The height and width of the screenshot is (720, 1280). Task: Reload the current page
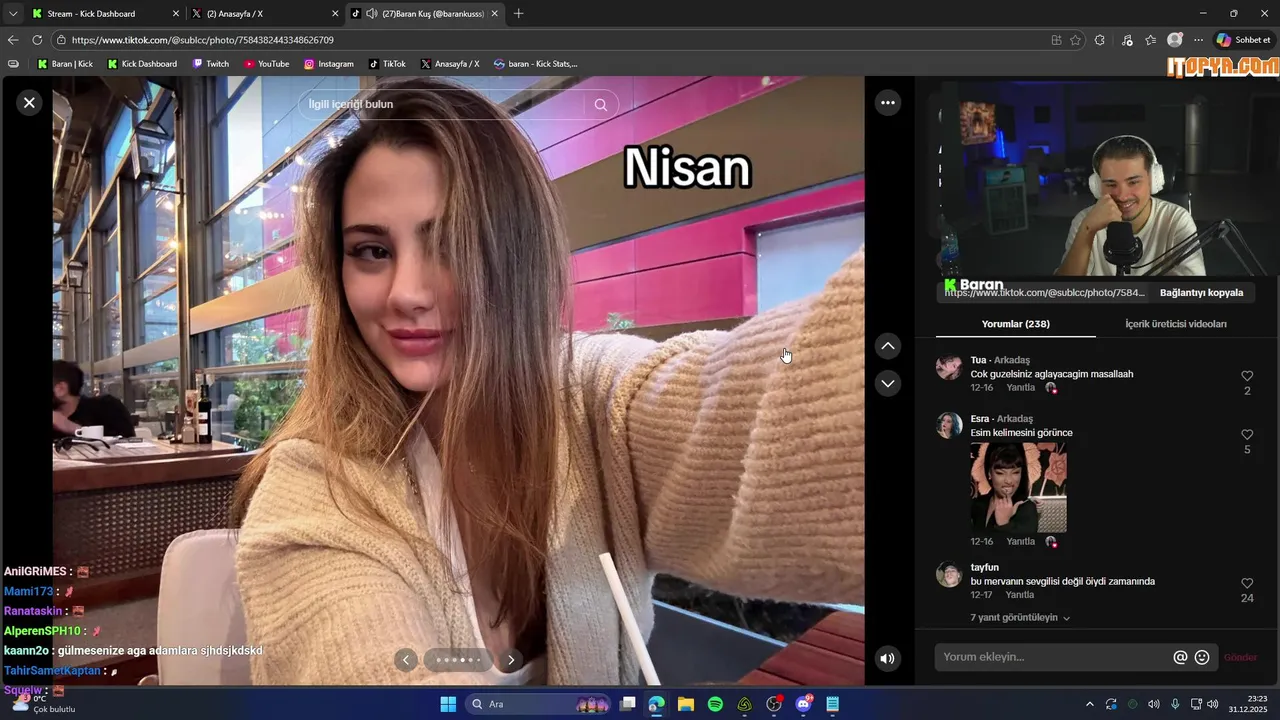[x=37, y=40]
